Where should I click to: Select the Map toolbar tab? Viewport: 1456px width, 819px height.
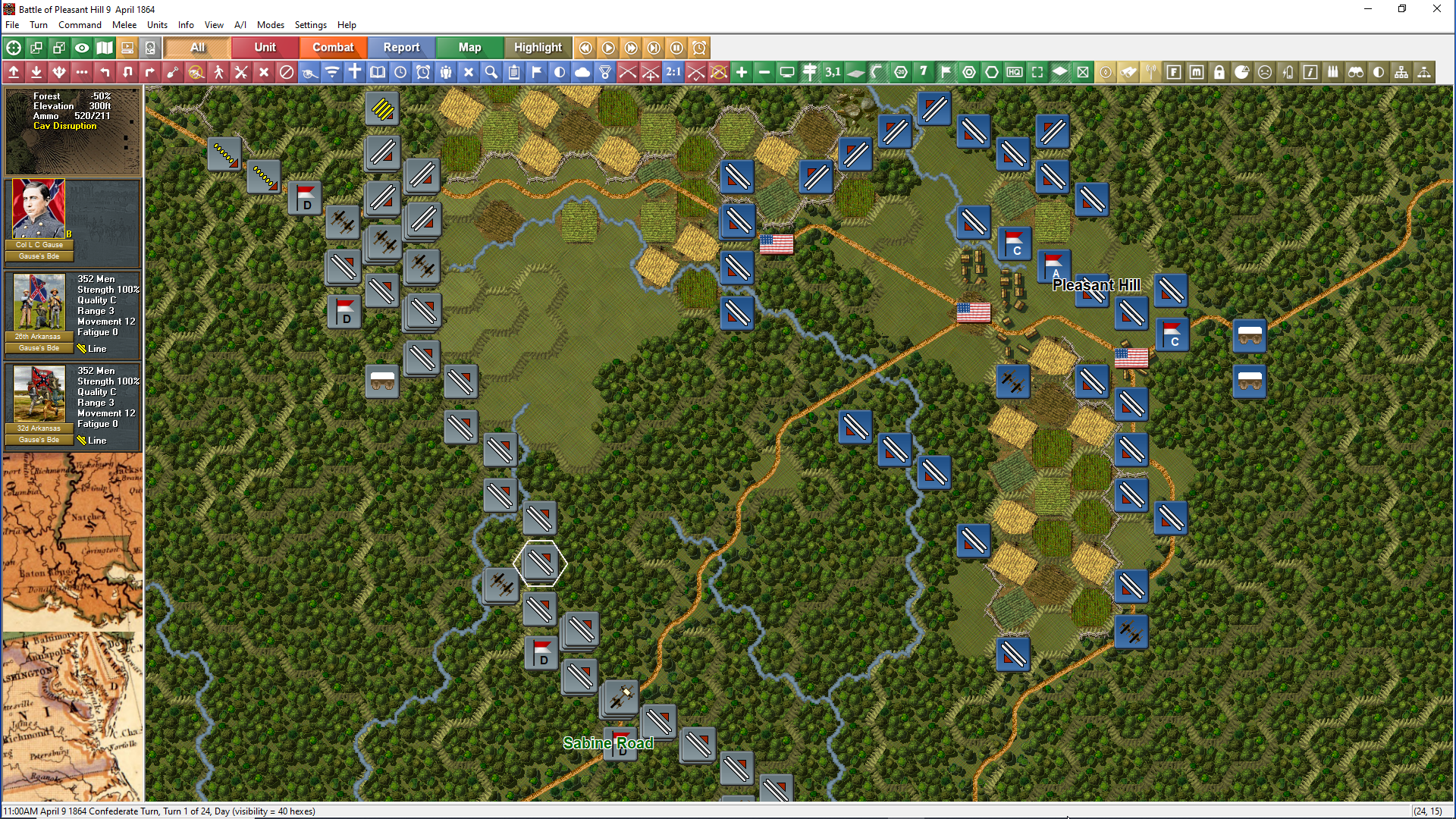tap(469, 48)
